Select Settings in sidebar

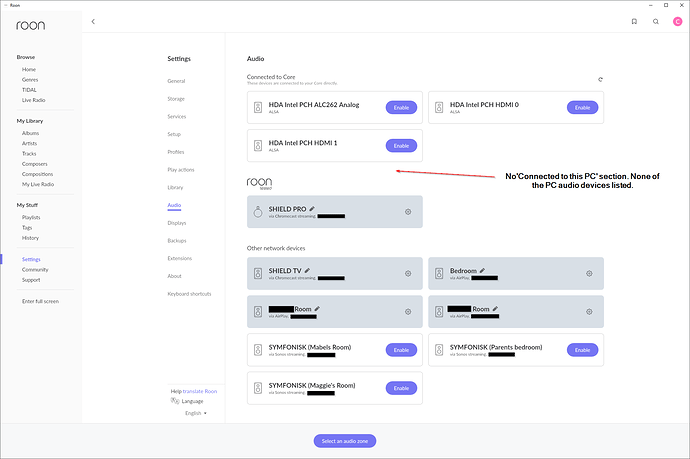31,259
